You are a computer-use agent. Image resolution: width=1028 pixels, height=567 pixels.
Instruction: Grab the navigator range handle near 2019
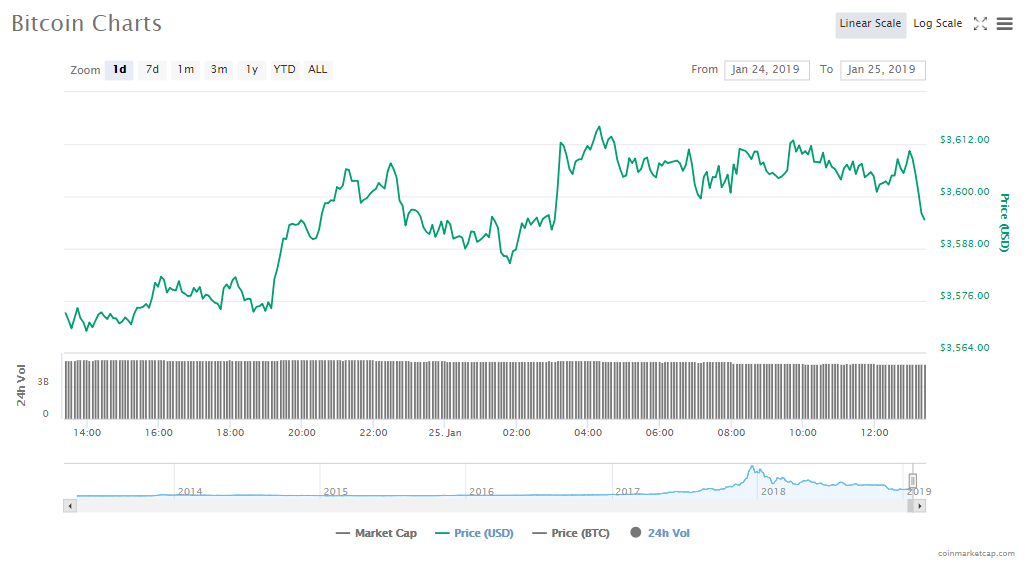(x=912, y=481)
